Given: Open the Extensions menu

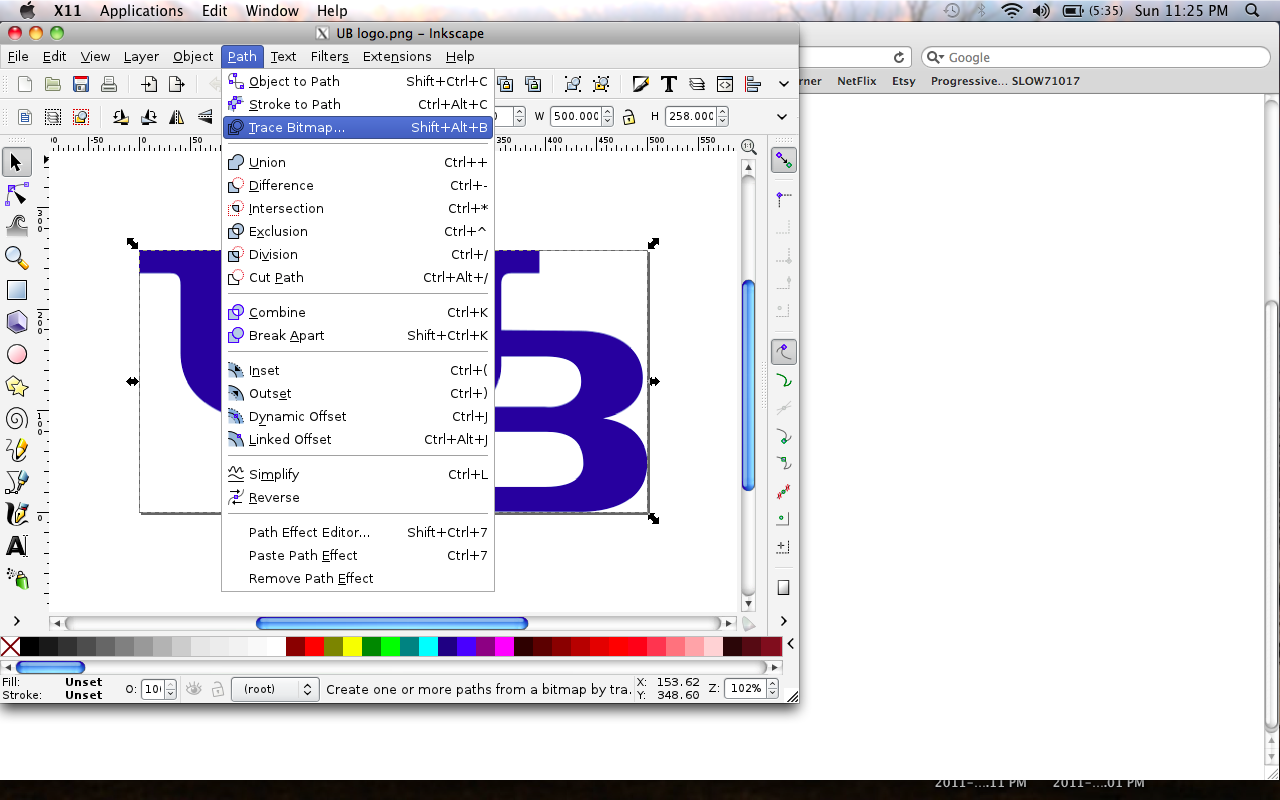Looking at the screenshot, I should [397, 57].
